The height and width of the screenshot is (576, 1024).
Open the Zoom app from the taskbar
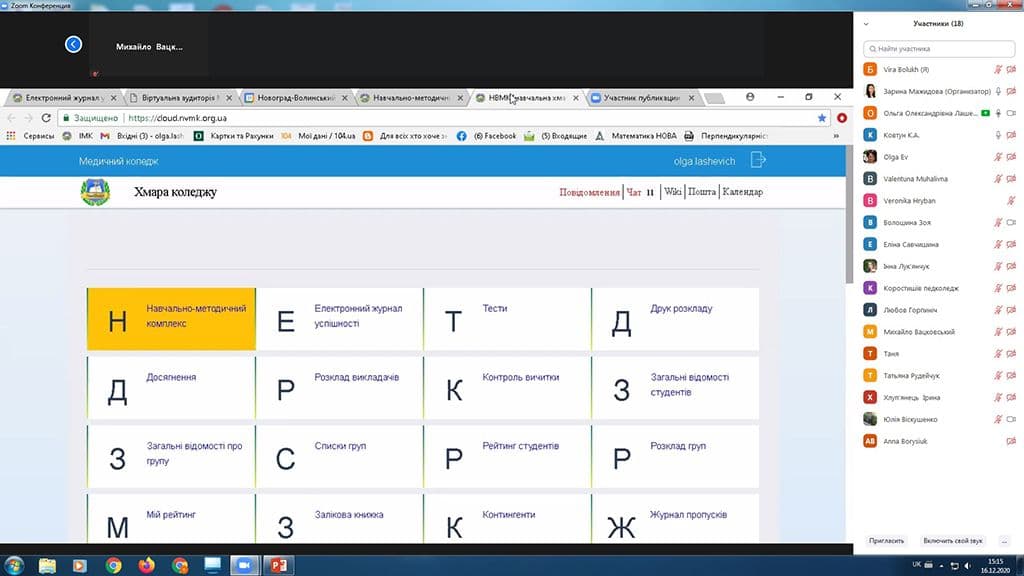coord(245,565)
